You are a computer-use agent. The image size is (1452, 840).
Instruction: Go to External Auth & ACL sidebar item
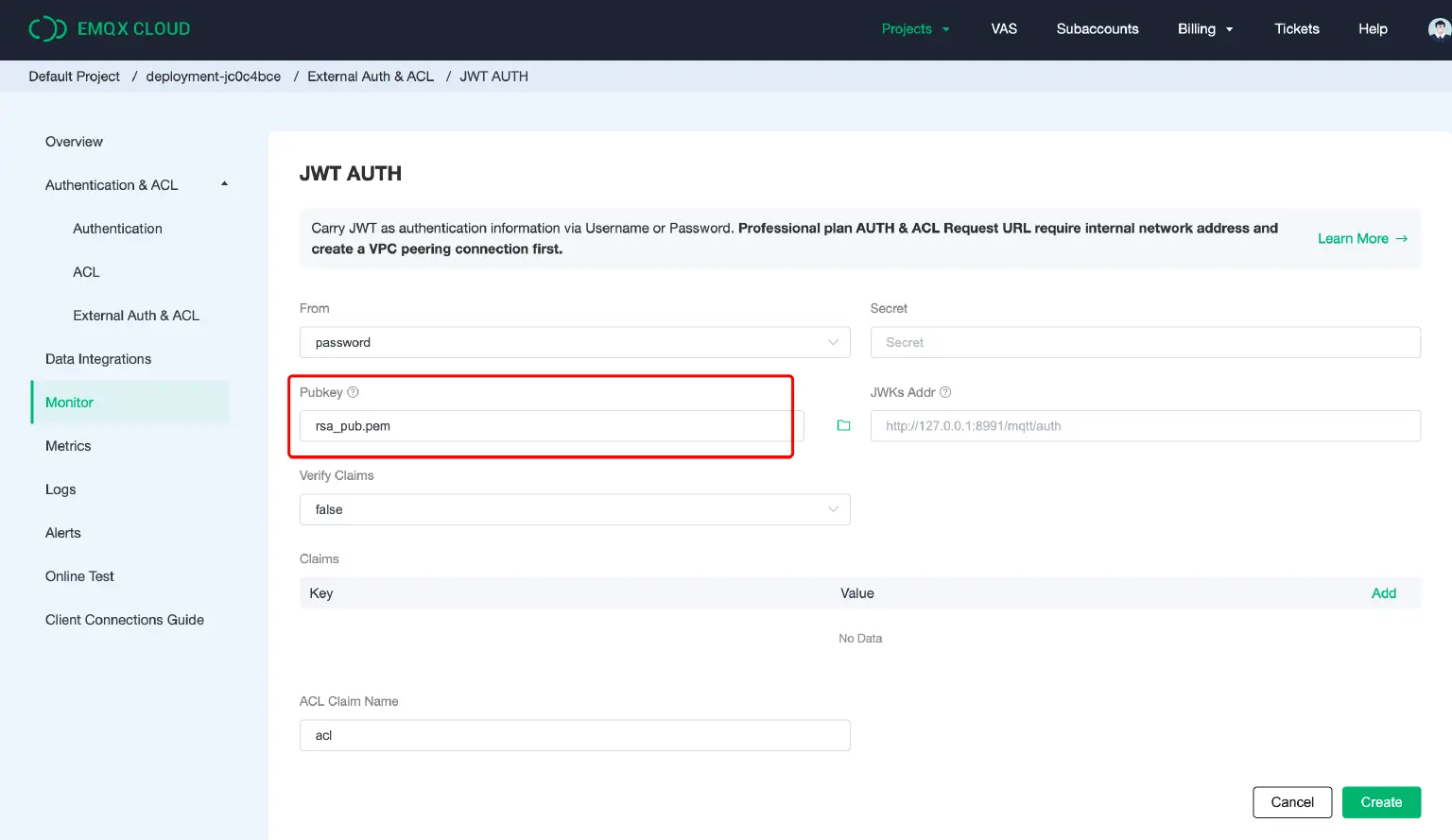pos(136,316)
